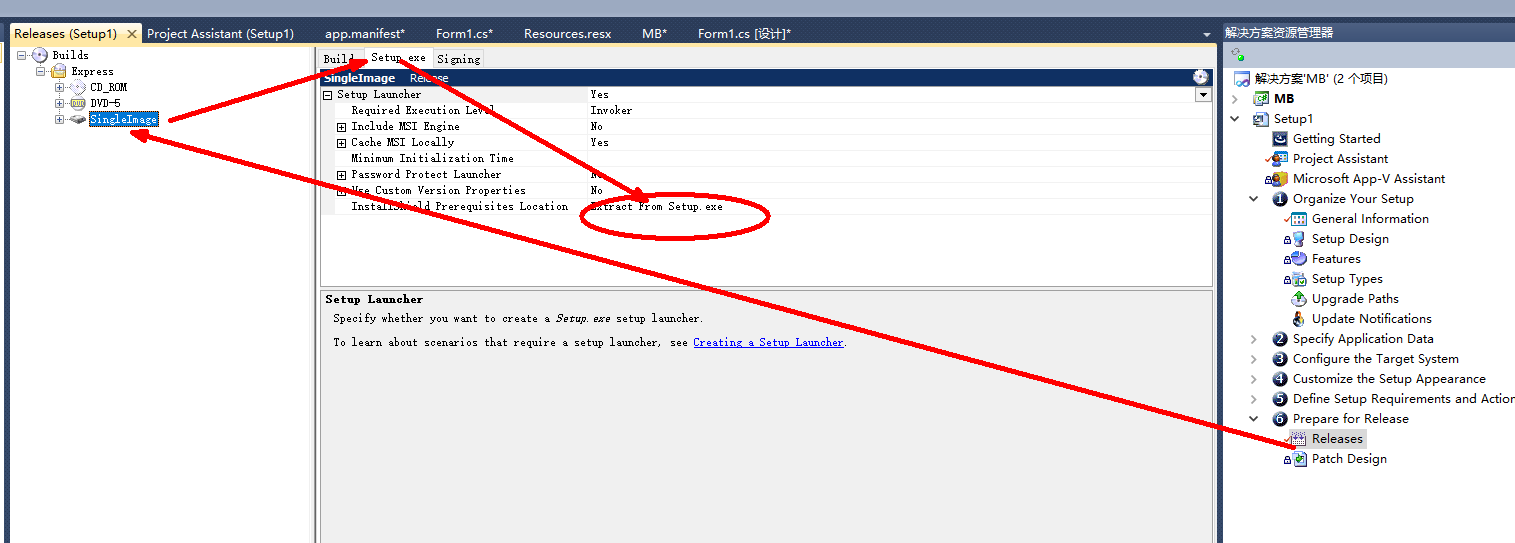Select the Setup1 project icon
The height and width of the screenshot is (543, 1515).
1262,118
